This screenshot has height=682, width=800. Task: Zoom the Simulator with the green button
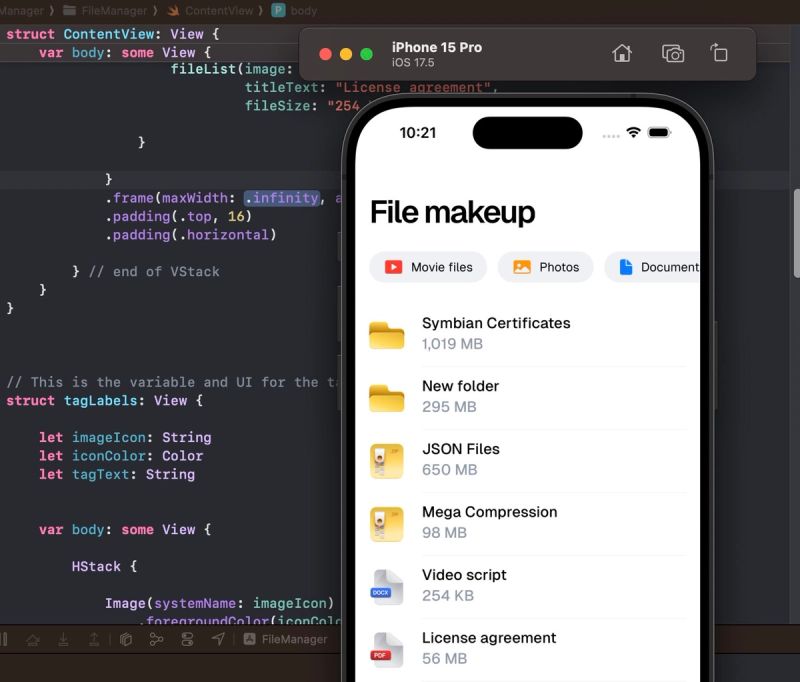pyautogui.click(x=366, y=54)
